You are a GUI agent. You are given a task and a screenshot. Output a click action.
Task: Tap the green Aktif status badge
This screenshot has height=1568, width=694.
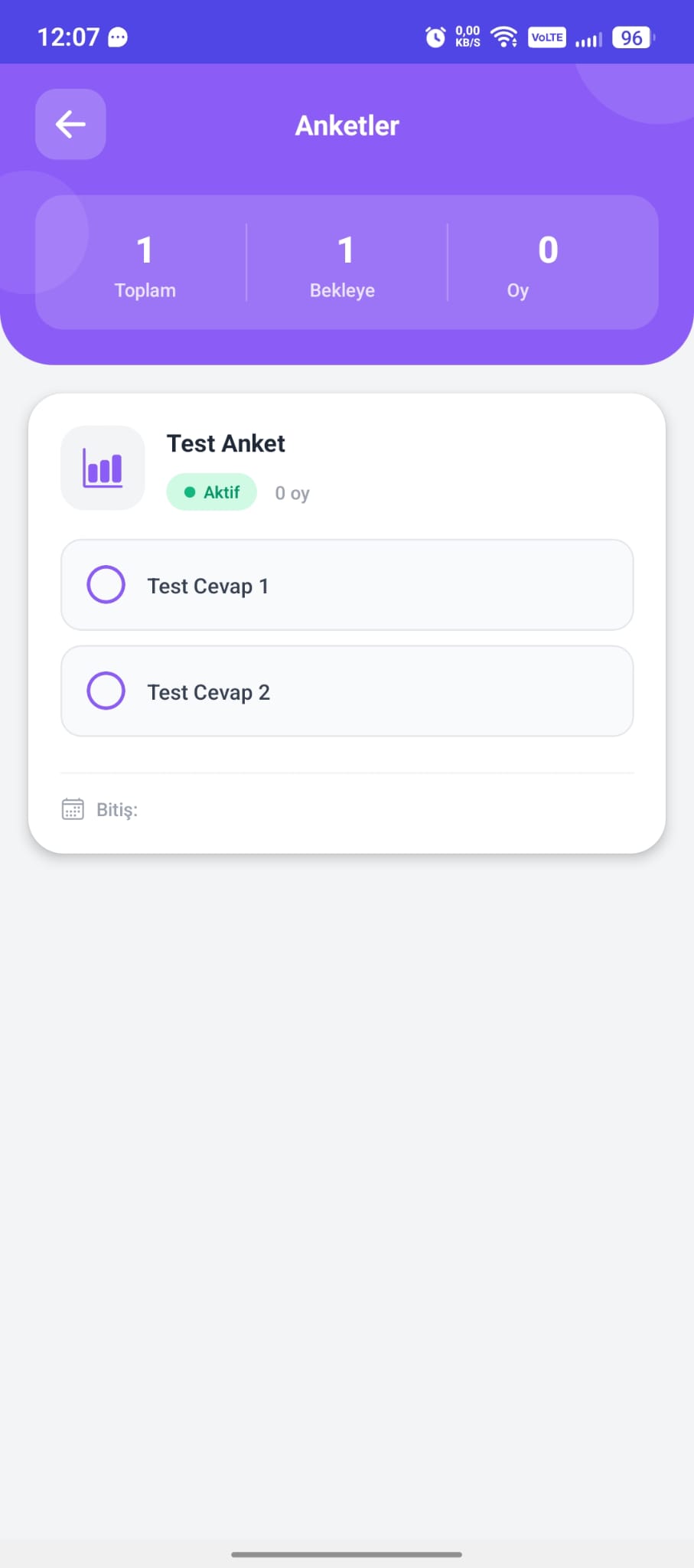tap(212, 492)
